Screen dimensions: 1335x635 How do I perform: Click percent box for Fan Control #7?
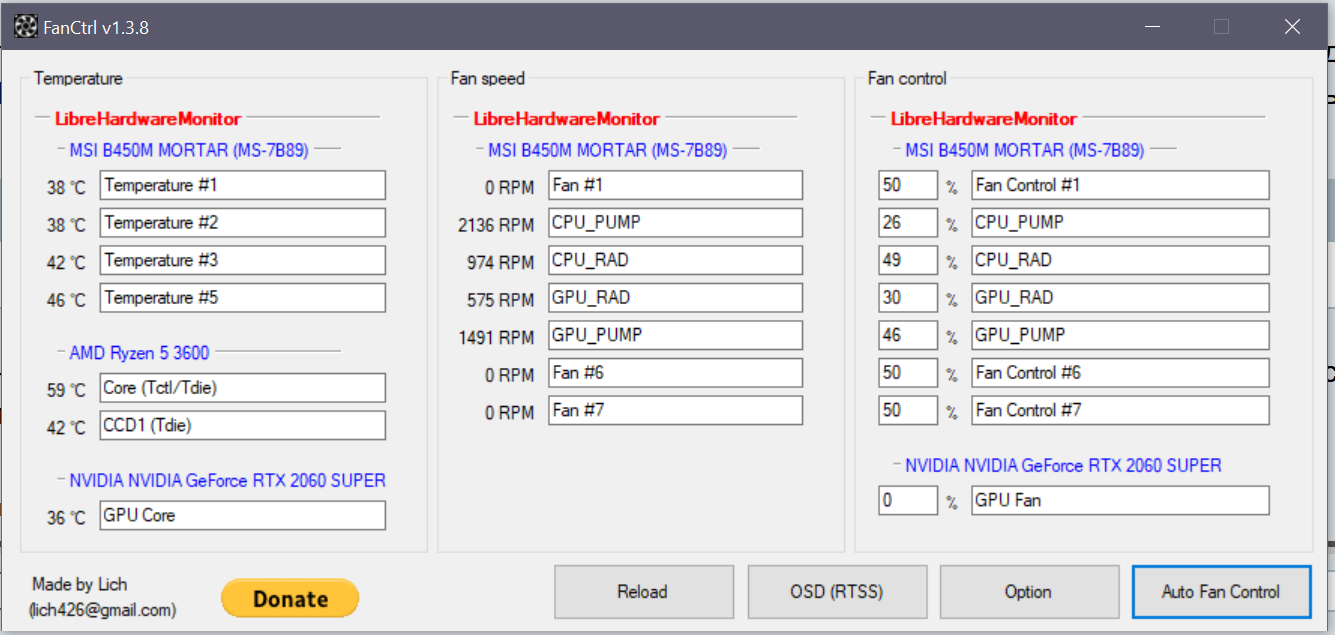click(908, 411)
